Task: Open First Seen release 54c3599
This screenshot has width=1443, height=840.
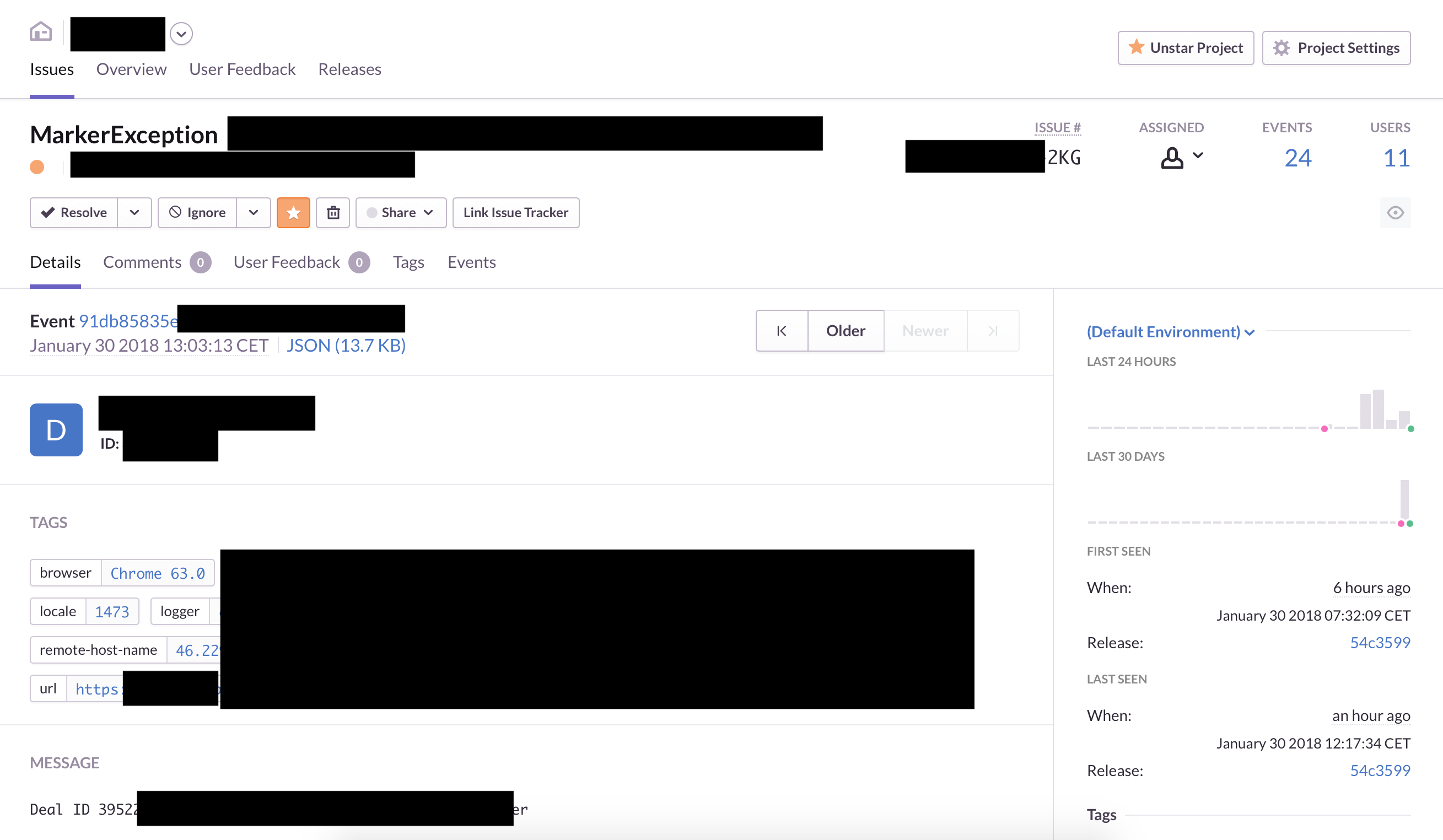Action: click(1380, 643)
